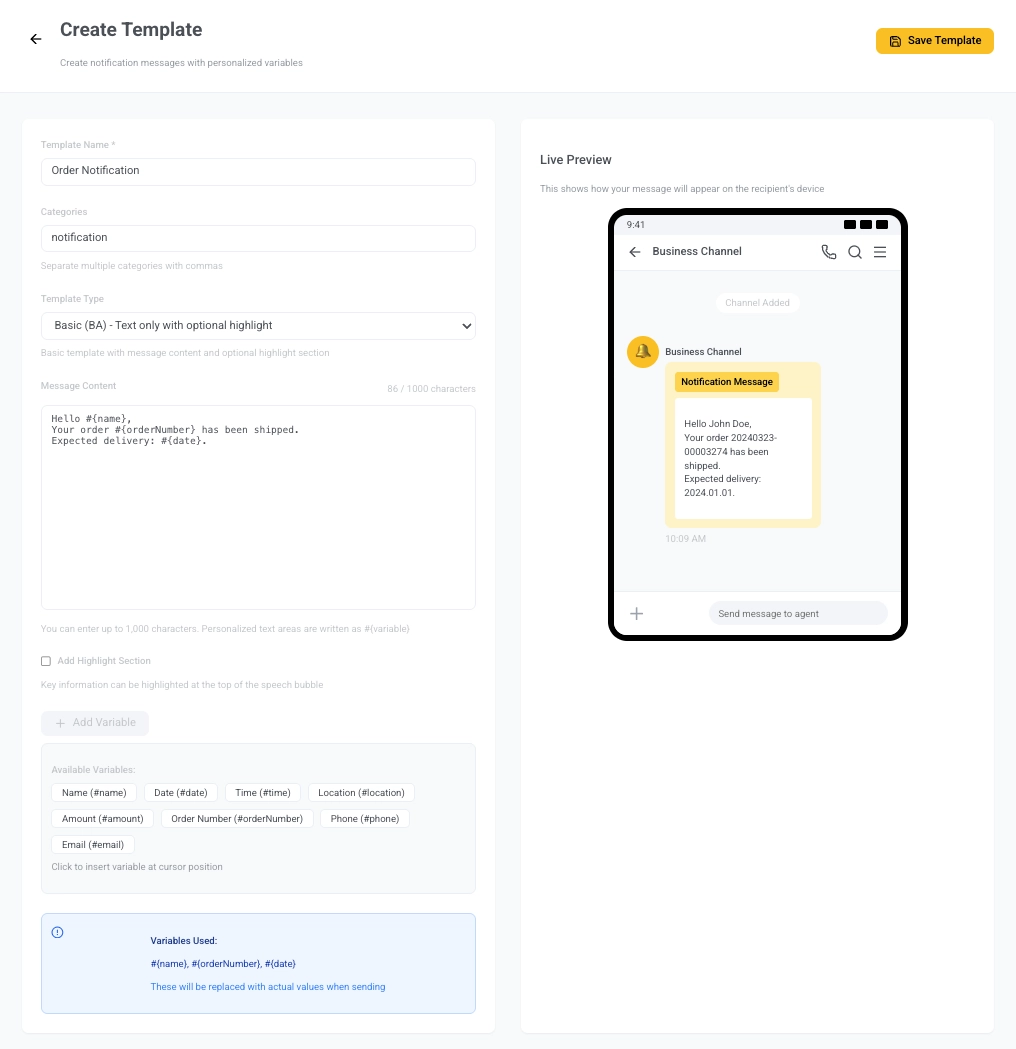Screen dimensions: 1016x1049
Task: Open search in the Business Channel preview
Action: [855, 252]
